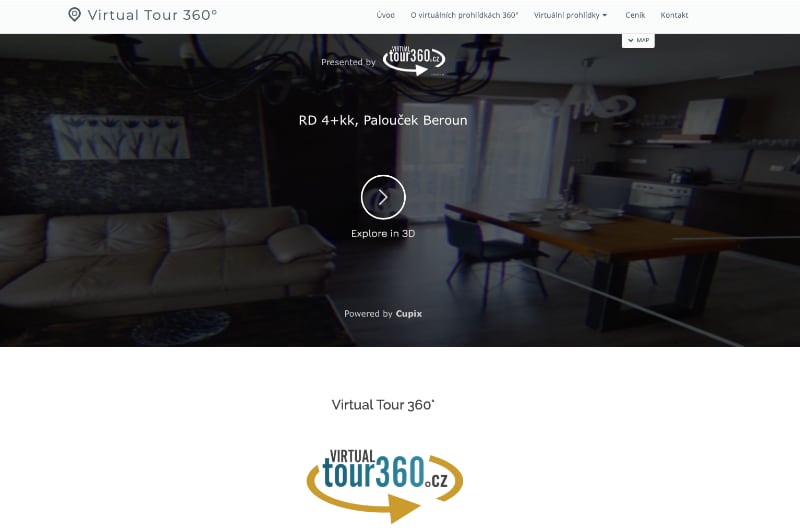
Task: Click the RD 4+kk, Palouček Beroun title
Action: point(383,120)
